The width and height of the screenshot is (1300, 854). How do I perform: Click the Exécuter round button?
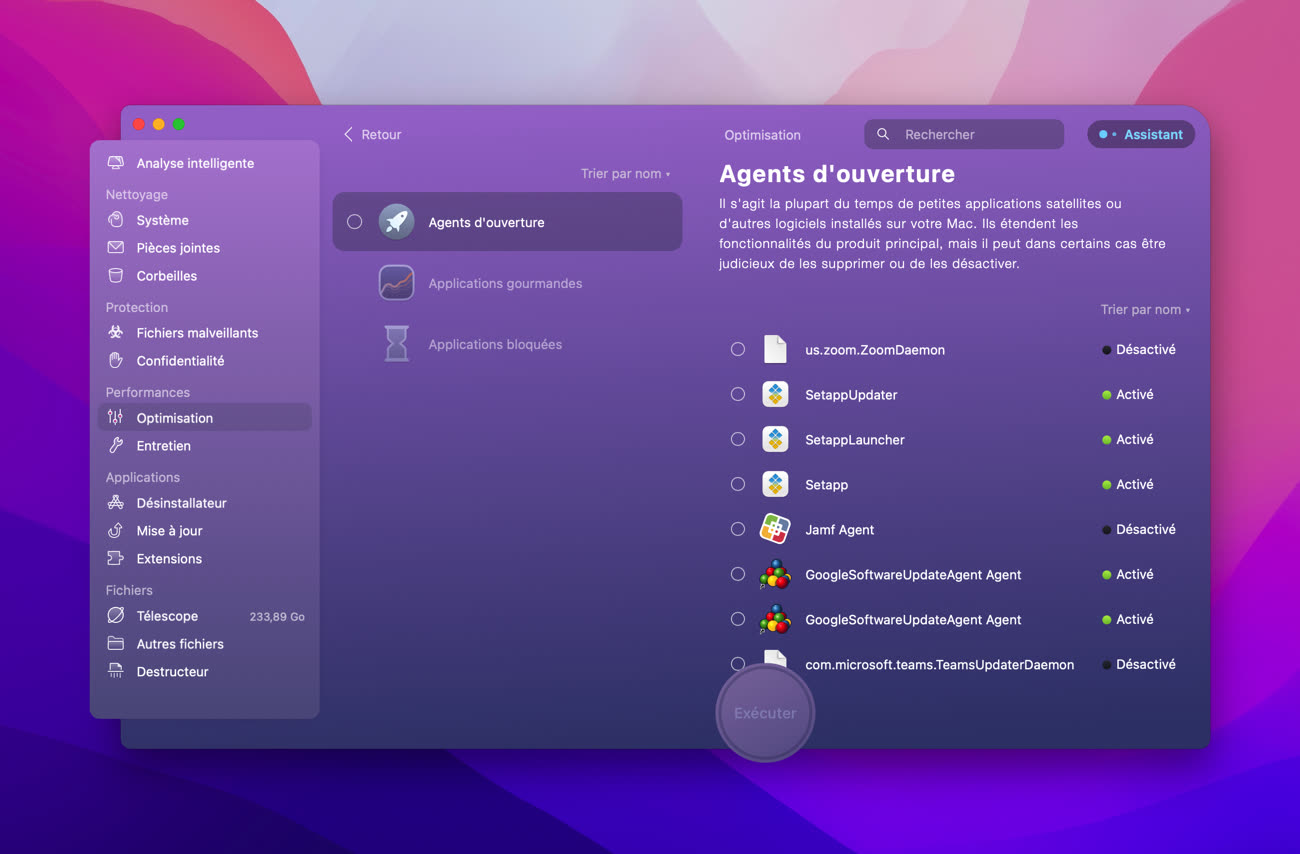765,713
